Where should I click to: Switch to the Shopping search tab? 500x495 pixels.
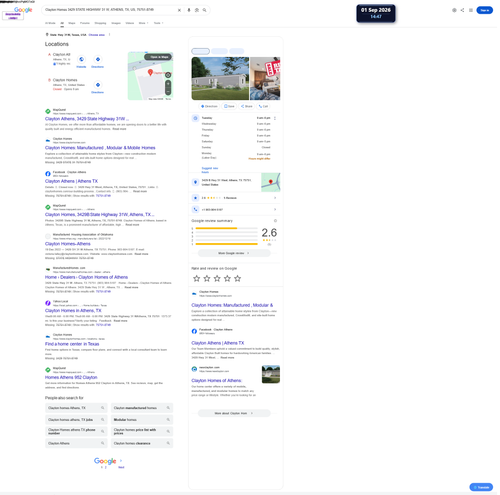[100, 23]
